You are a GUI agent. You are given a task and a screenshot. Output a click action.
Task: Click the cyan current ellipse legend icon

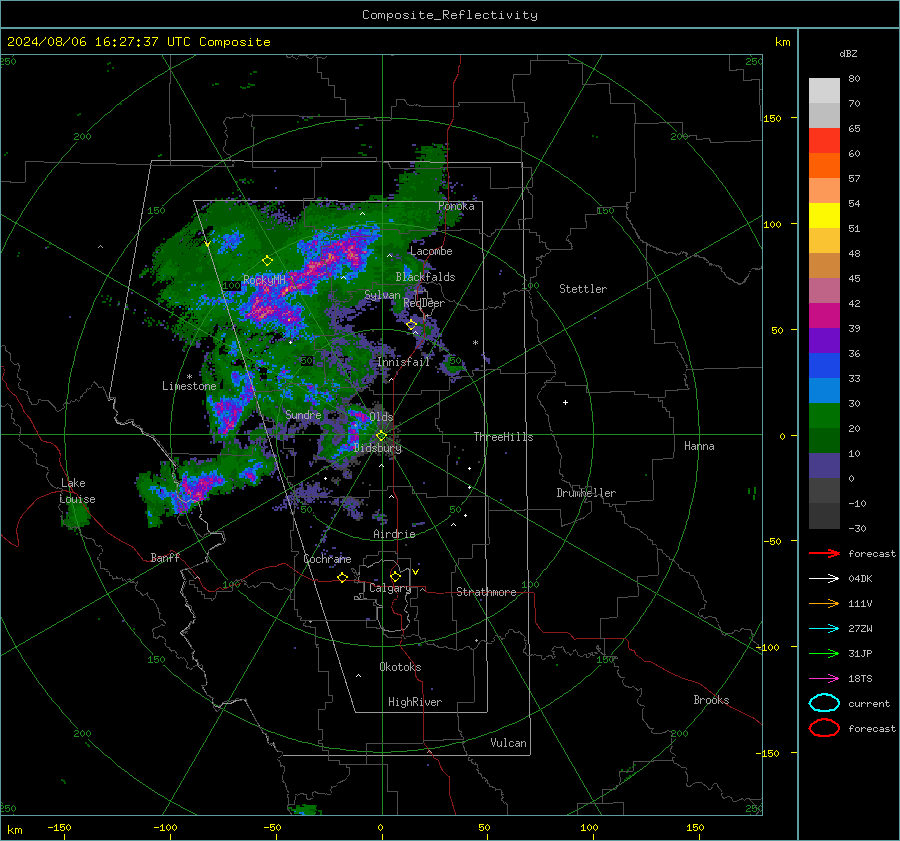coord(824,703)
